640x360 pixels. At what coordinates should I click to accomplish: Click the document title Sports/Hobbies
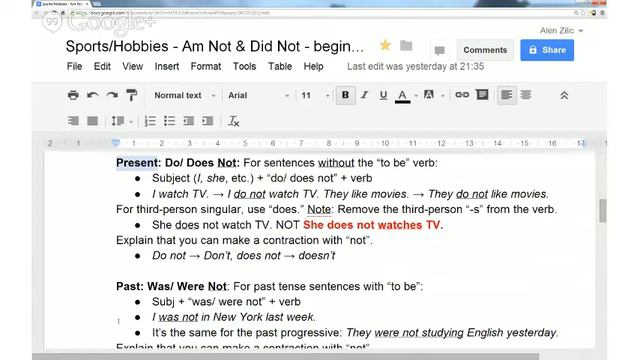tap(215, 46)
